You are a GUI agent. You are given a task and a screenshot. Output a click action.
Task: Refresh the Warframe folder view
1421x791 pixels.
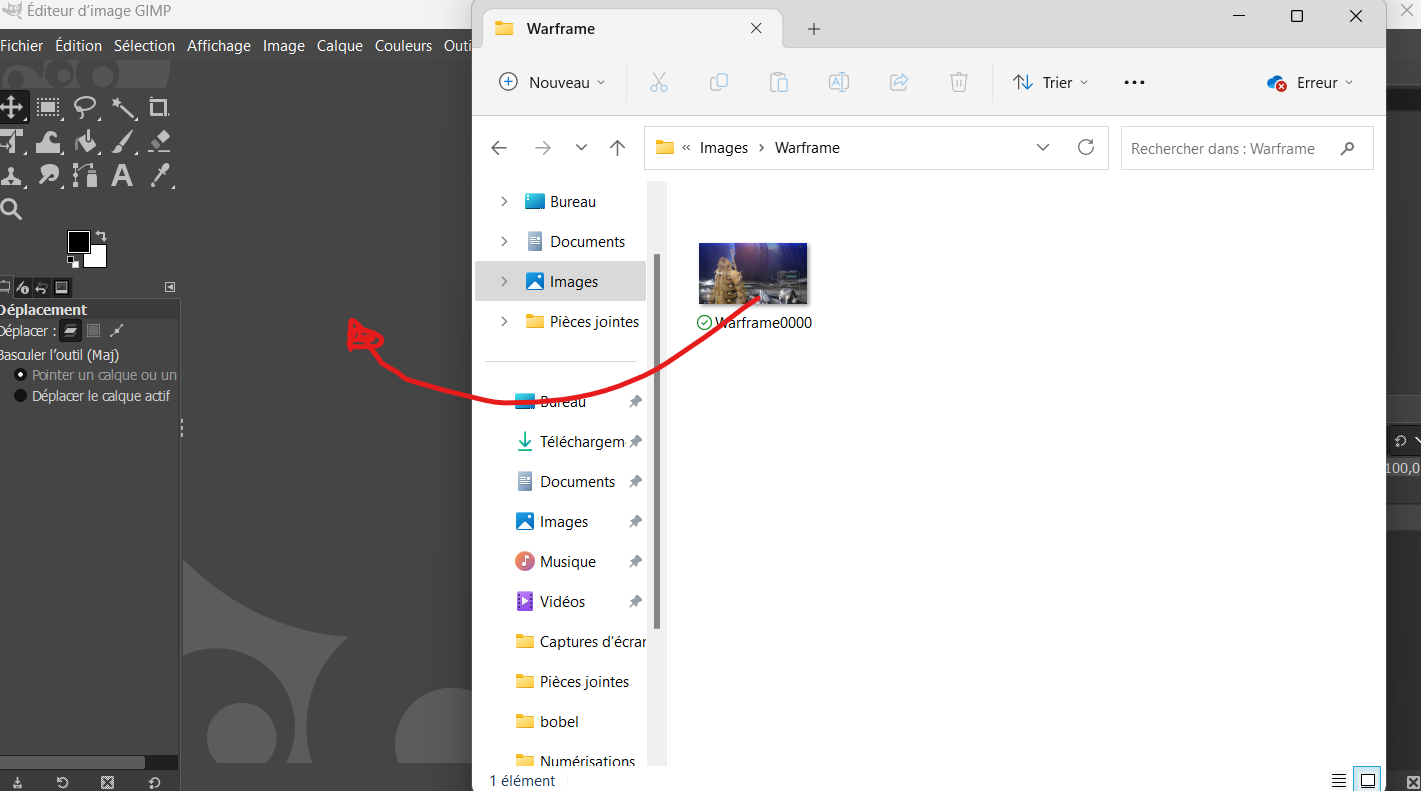(1086, 147)
